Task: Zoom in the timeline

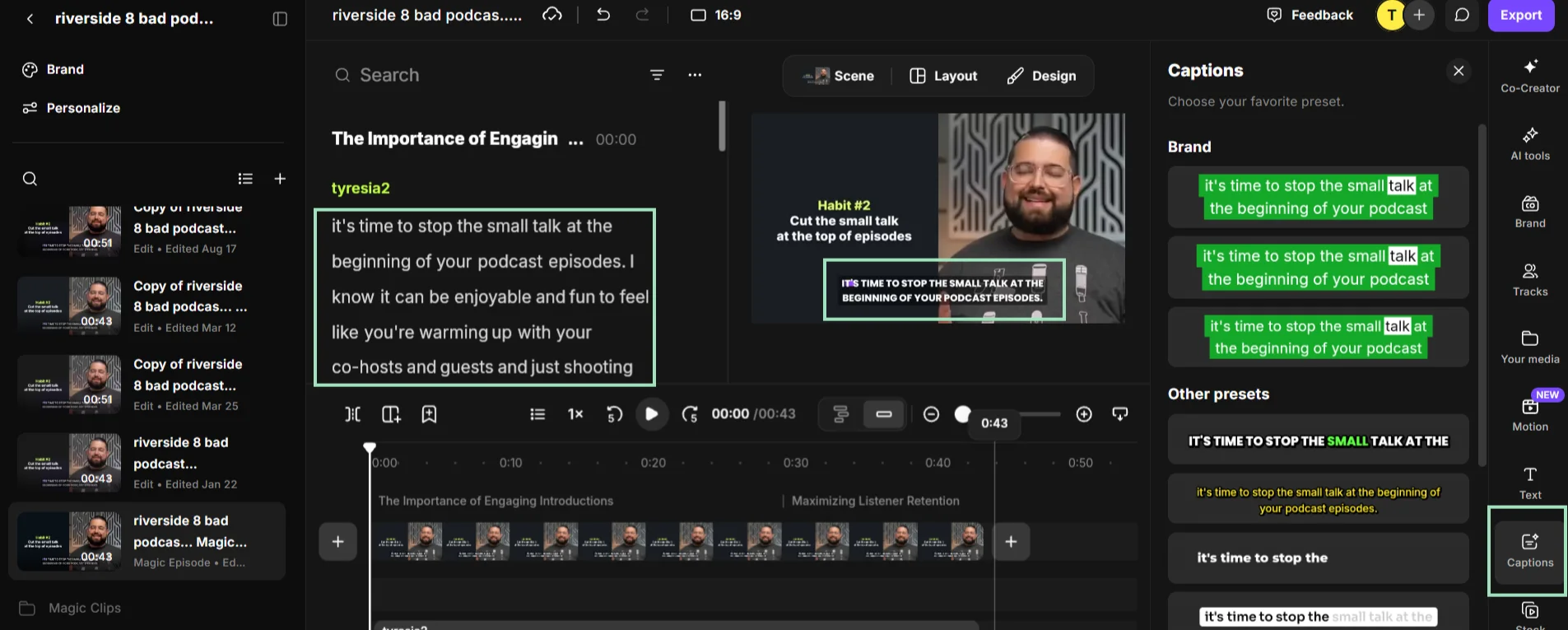Action: (x=1084, y=414)
